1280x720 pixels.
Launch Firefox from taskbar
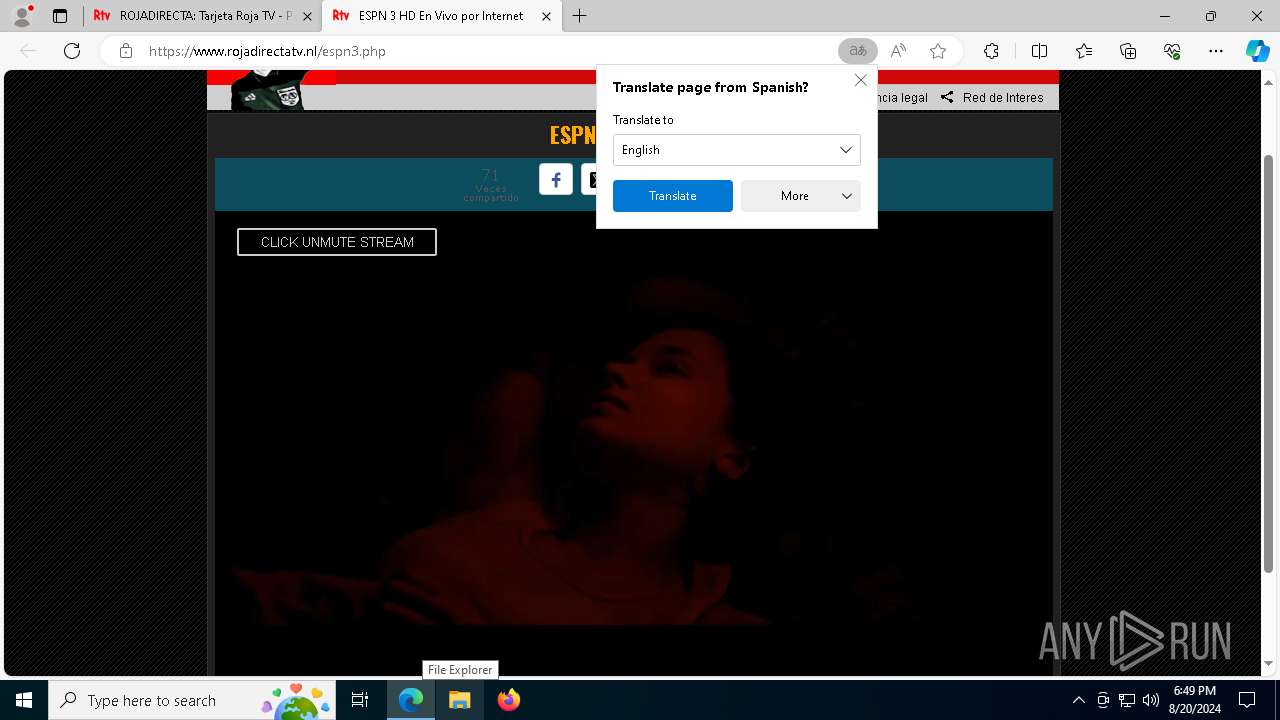(509, 700)
